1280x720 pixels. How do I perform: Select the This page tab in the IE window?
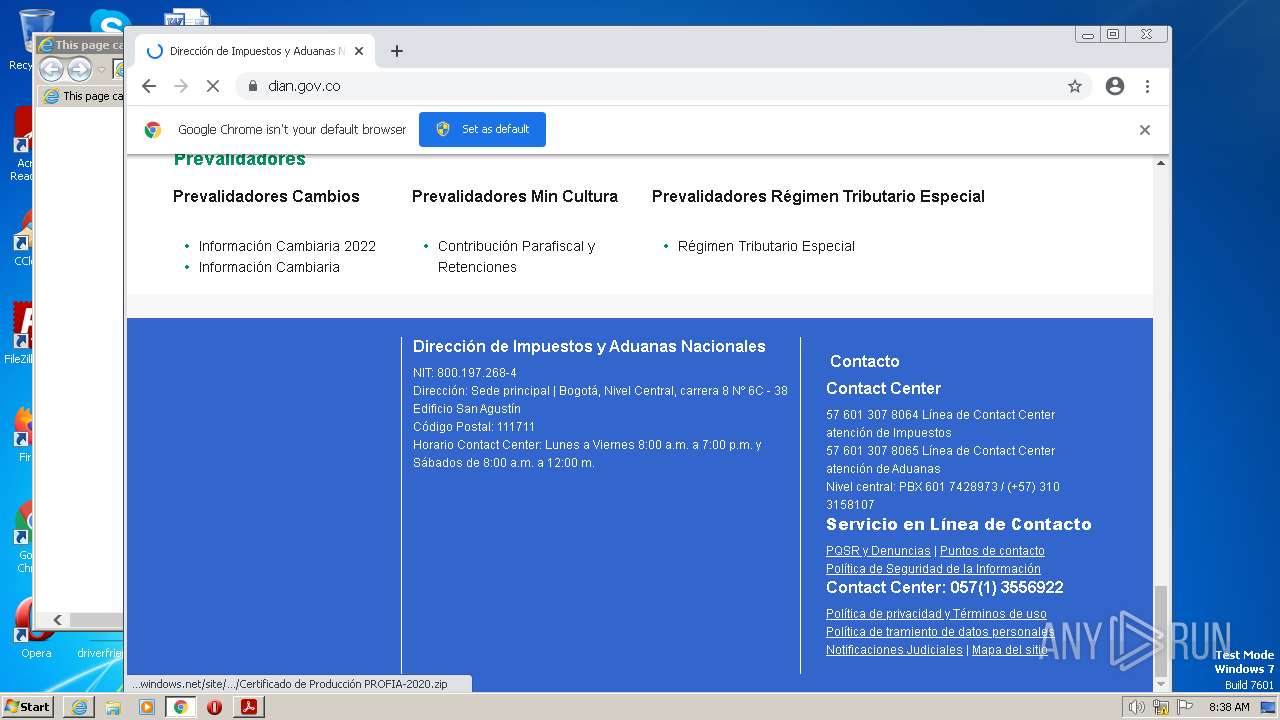84,96
